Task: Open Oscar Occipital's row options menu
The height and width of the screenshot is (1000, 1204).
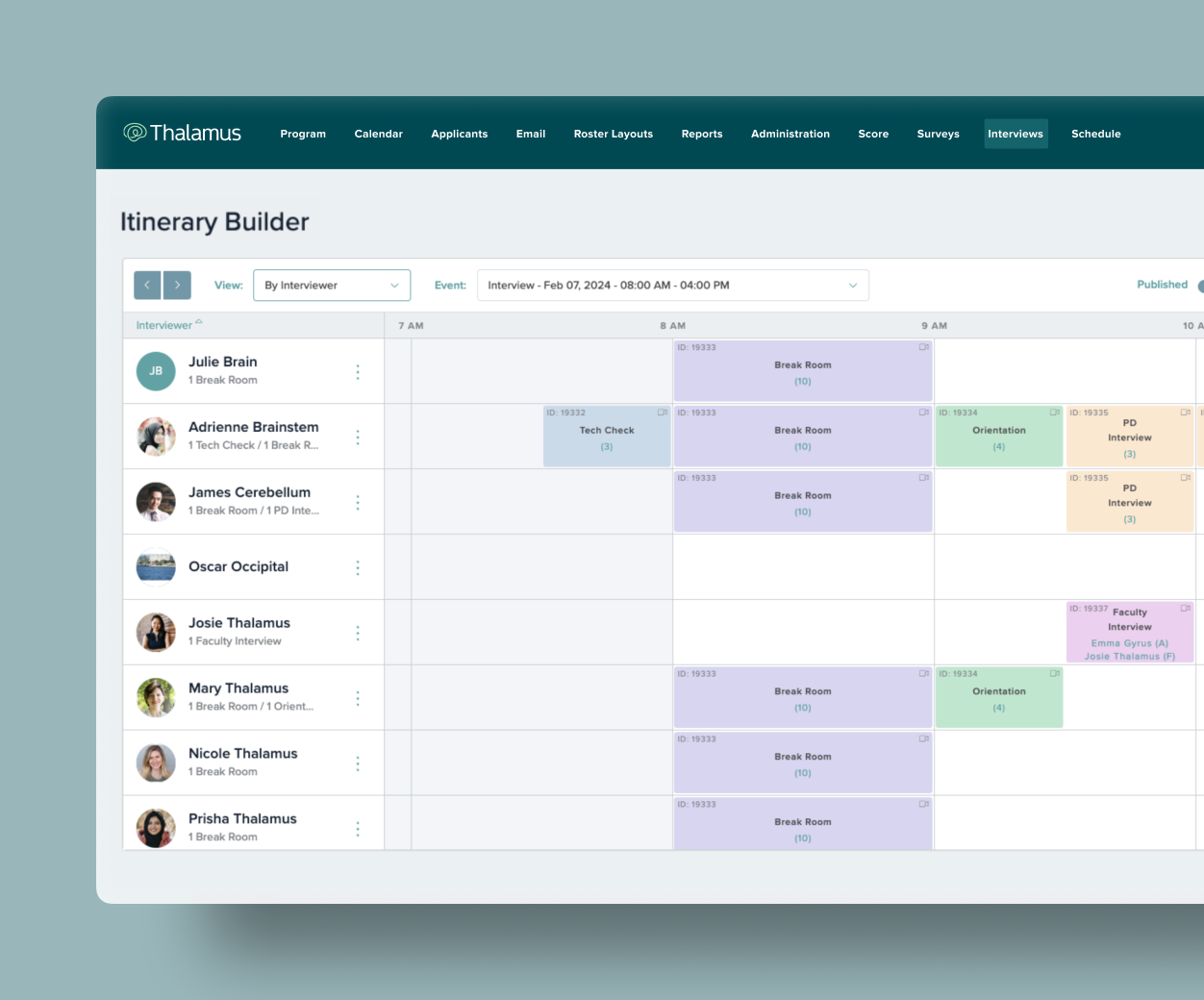Action: (x=357, y=567)
